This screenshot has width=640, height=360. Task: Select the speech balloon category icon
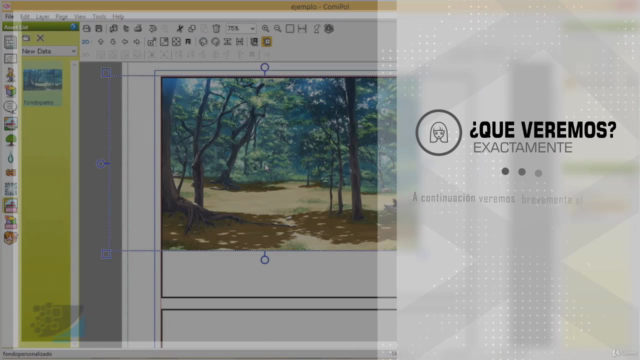10,107
